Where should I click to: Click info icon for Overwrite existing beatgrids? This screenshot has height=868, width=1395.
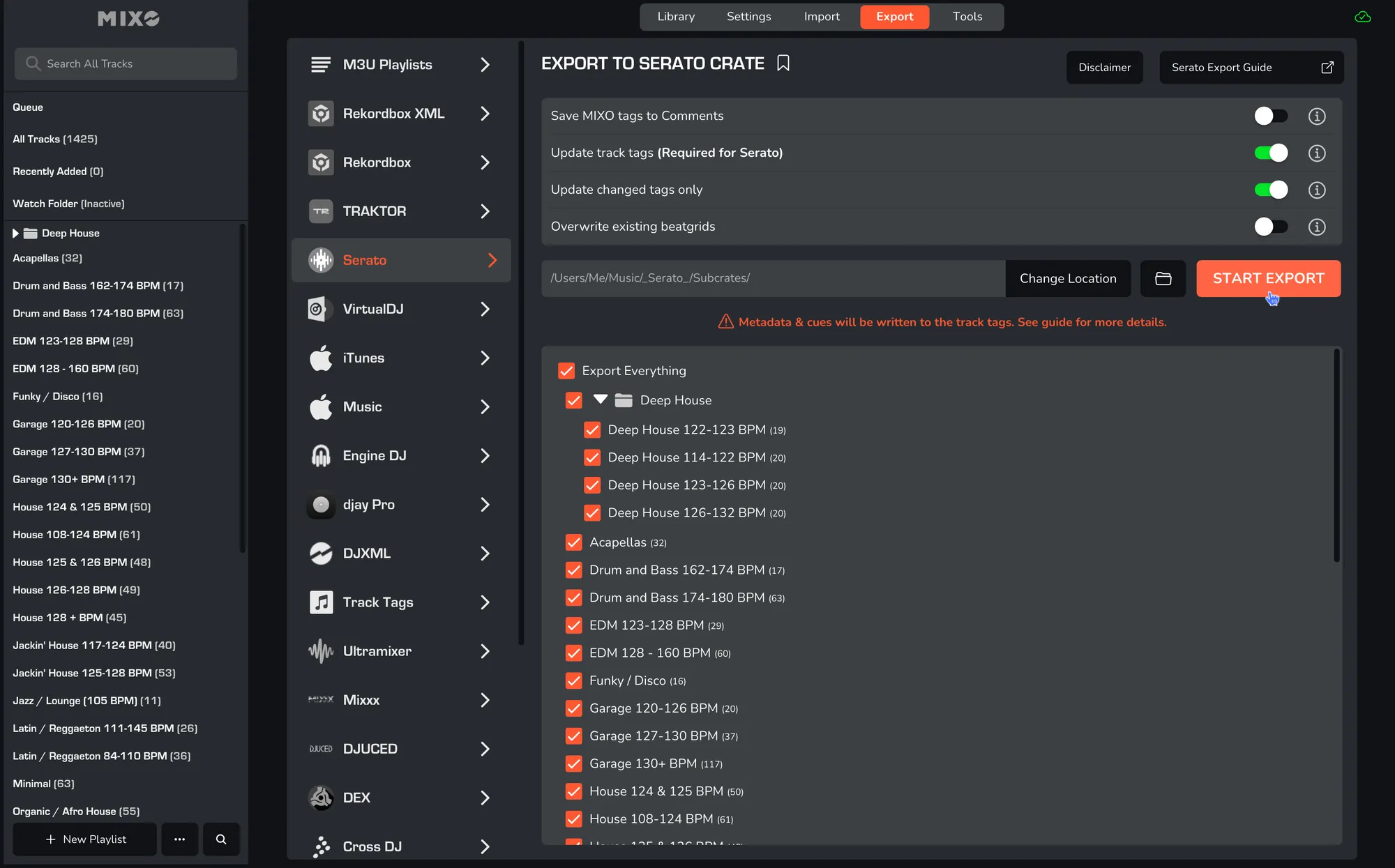click(1316, 227)
